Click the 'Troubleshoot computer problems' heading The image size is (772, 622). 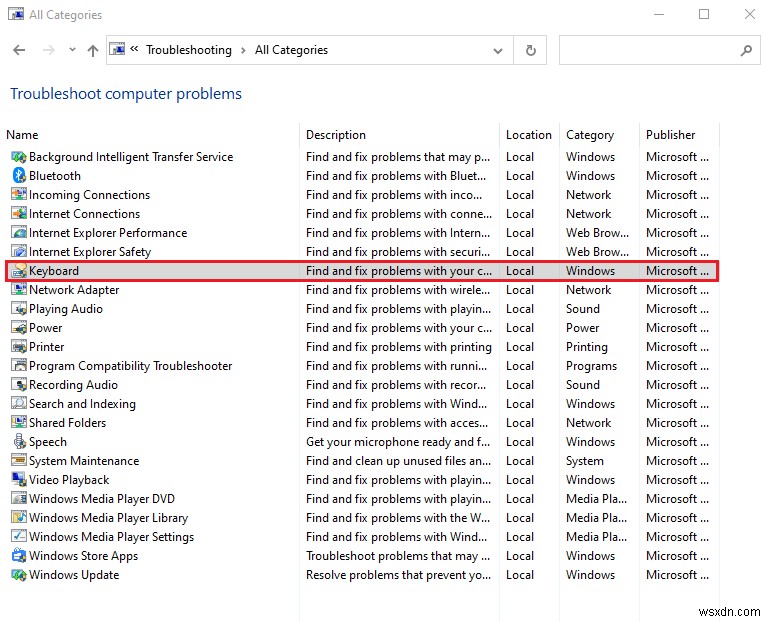[126, 94]
